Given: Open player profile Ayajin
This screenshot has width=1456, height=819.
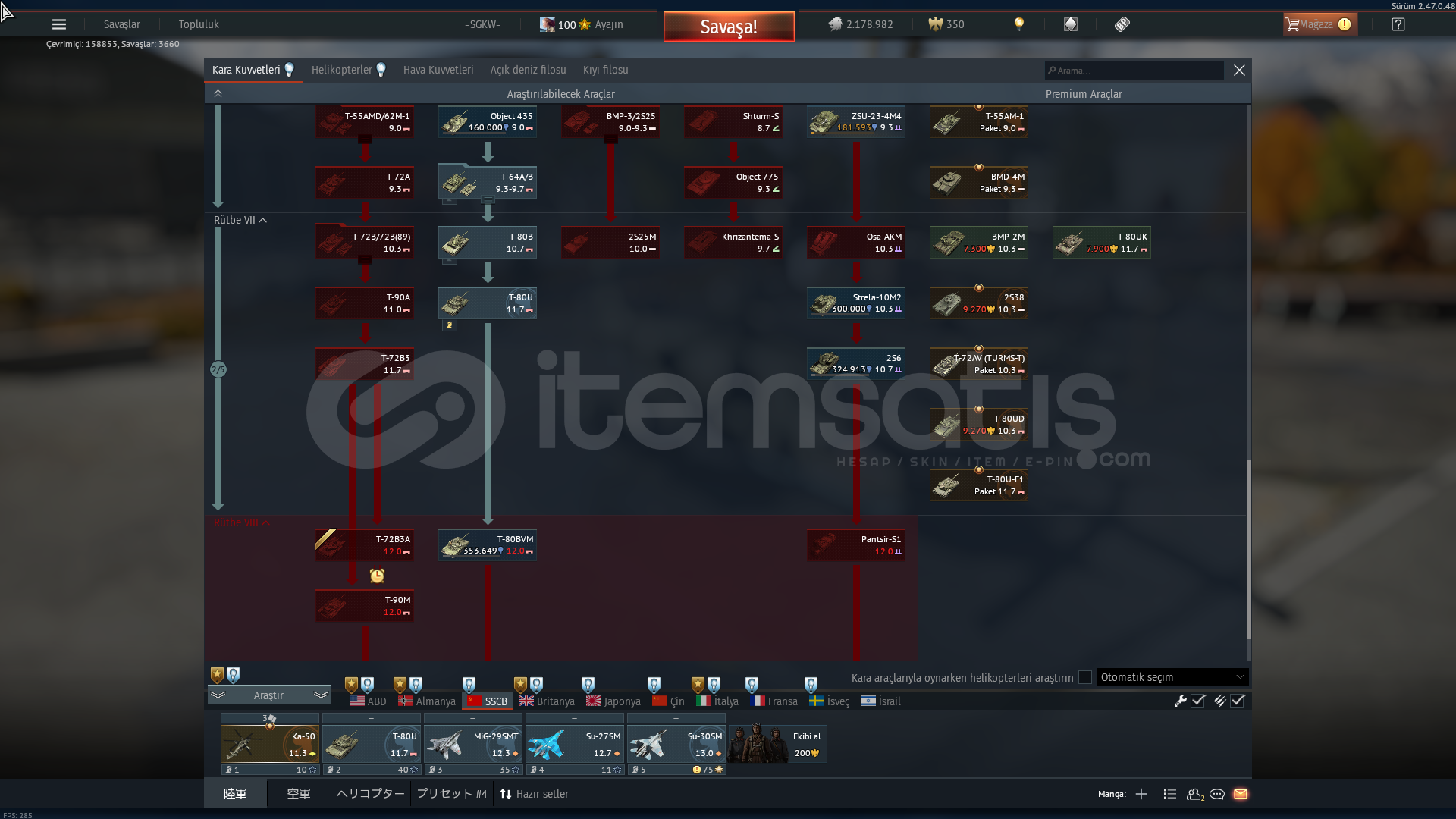Looking at the screenshot, I should point(582,24).
